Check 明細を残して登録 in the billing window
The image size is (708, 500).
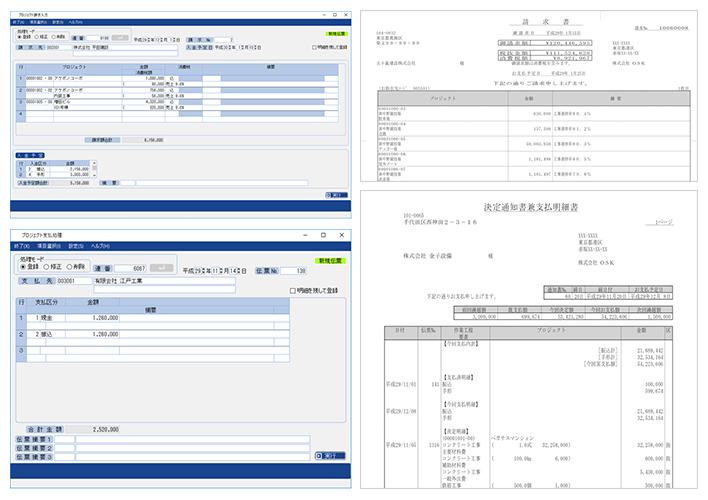pos(314,47)
